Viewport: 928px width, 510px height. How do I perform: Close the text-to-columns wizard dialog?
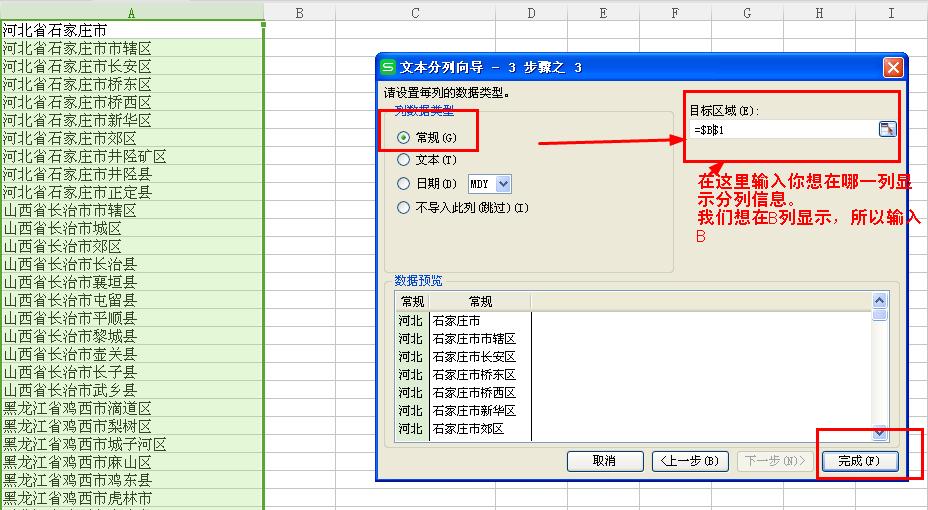click(893, 67)
